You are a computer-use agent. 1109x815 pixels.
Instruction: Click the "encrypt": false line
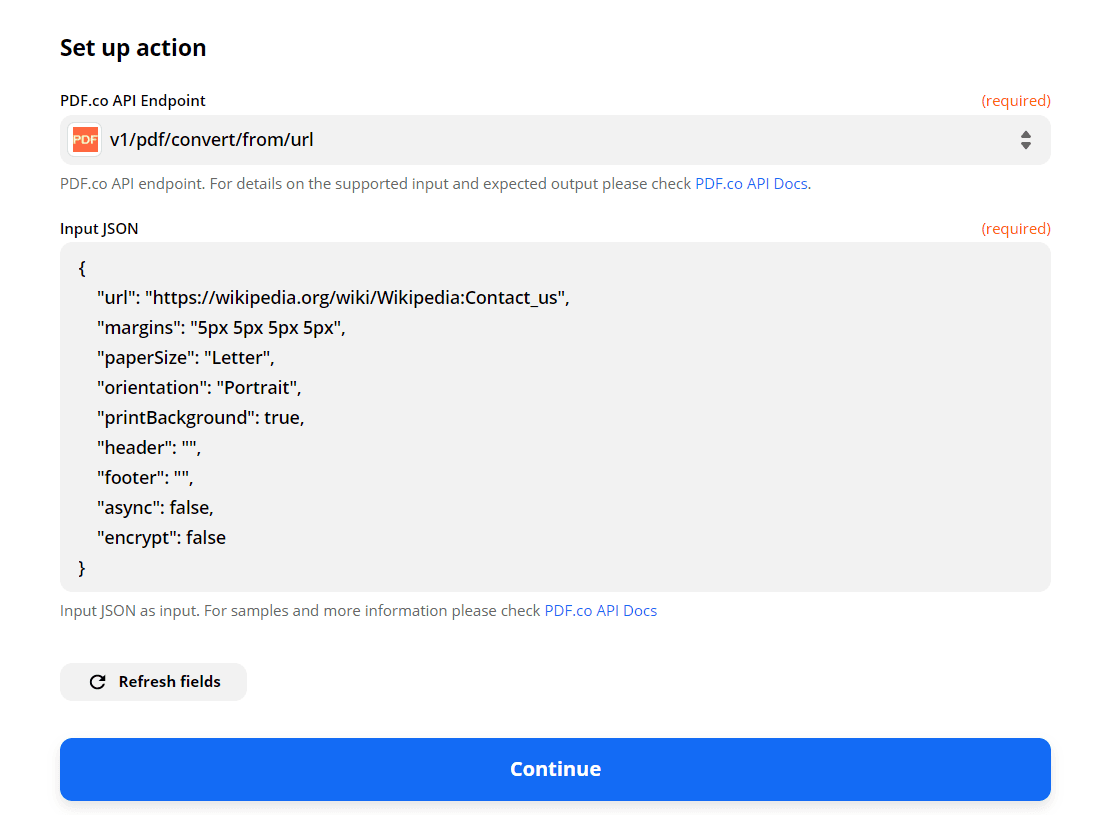point(161,538)
